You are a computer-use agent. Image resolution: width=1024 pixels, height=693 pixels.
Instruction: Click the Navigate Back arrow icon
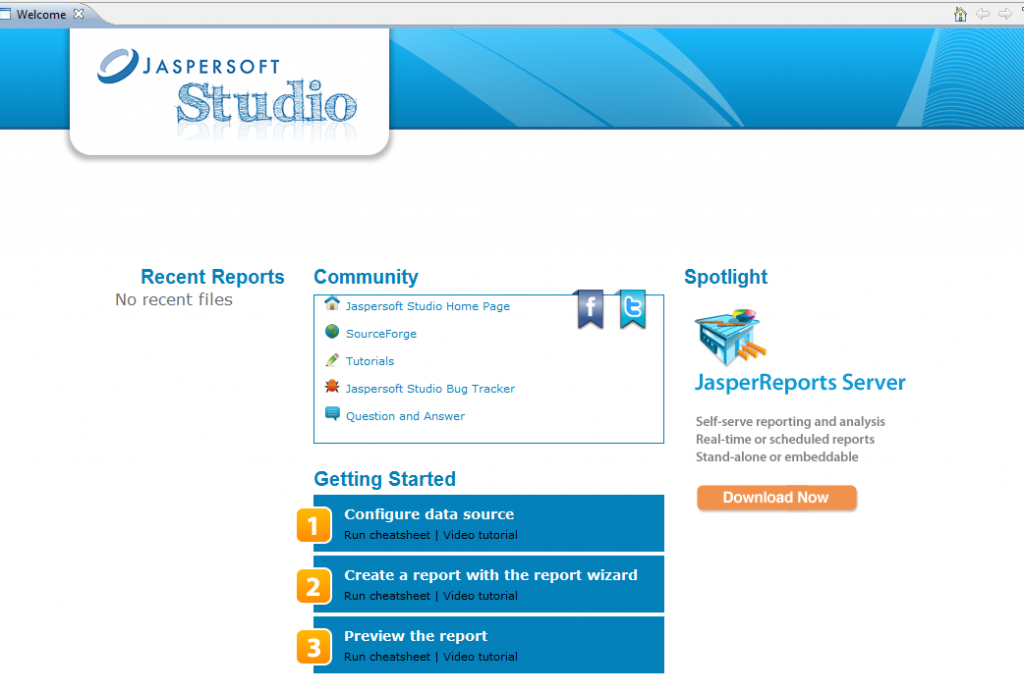983,14
